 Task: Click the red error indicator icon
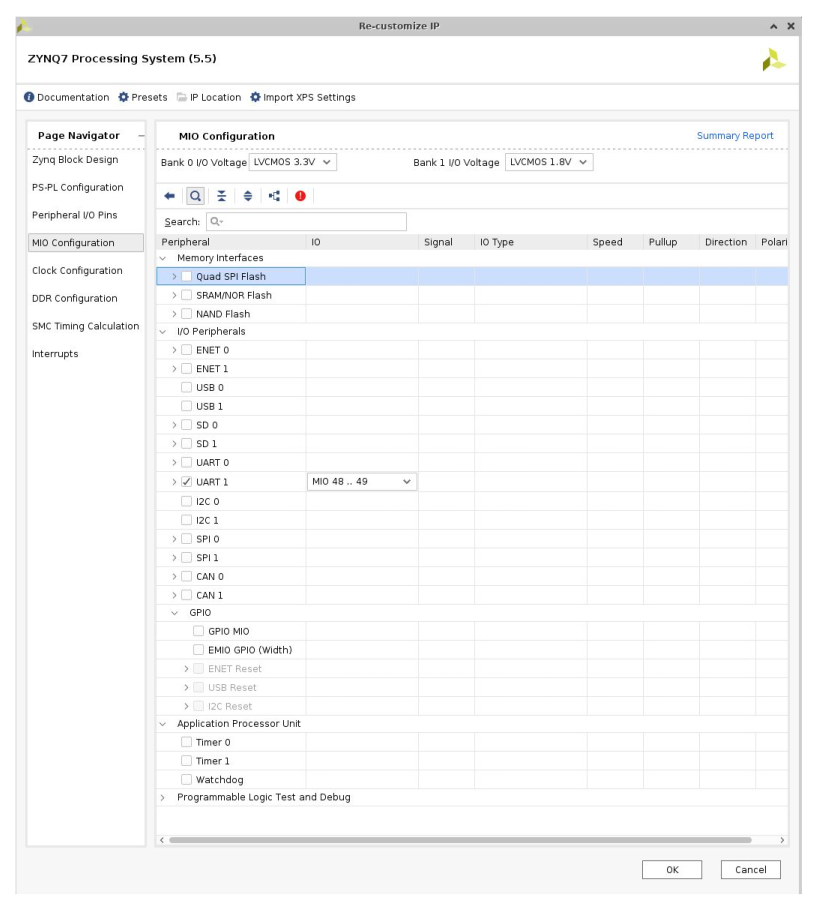300,196
